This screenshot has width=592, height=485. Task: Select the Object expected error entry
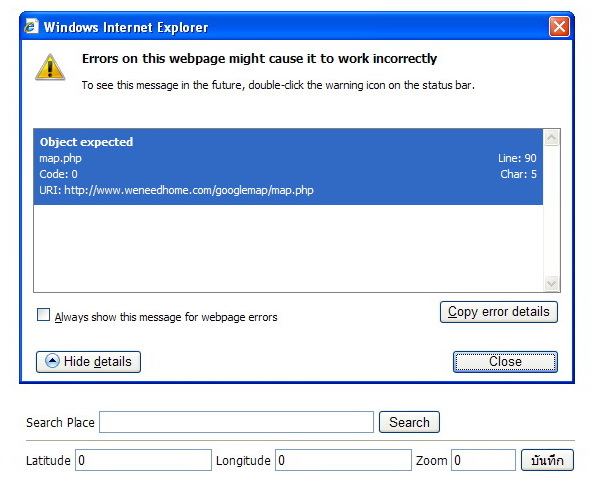[288, 166]
